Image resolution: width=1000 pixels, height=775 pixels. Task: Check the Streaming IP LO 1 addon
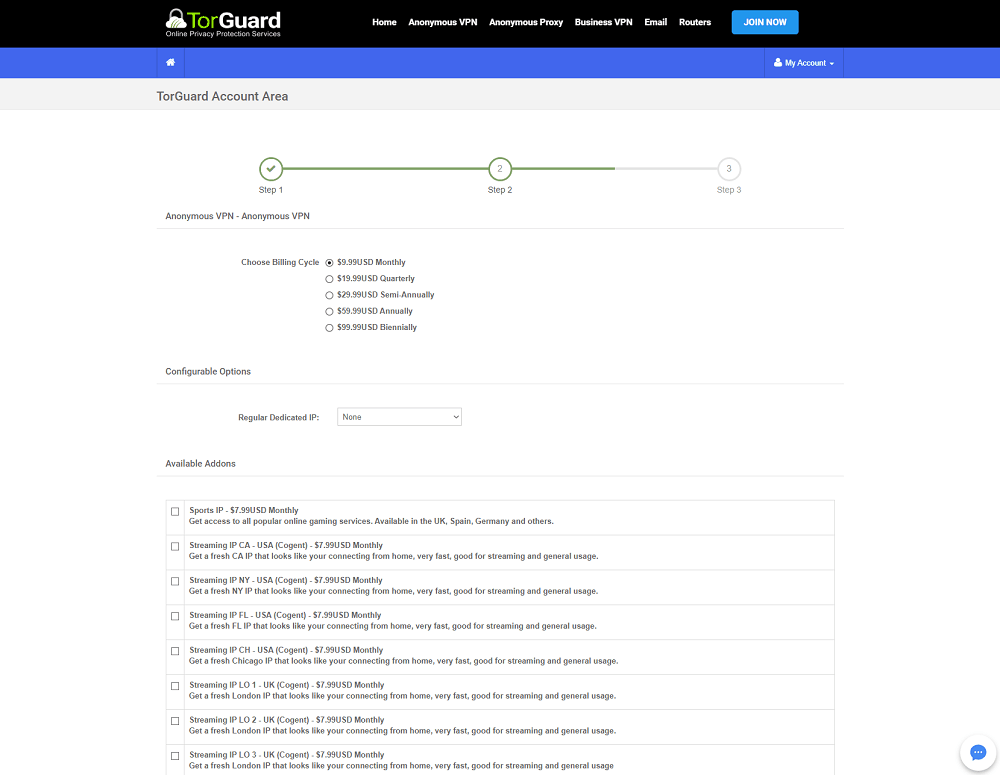tap(175, 686)
